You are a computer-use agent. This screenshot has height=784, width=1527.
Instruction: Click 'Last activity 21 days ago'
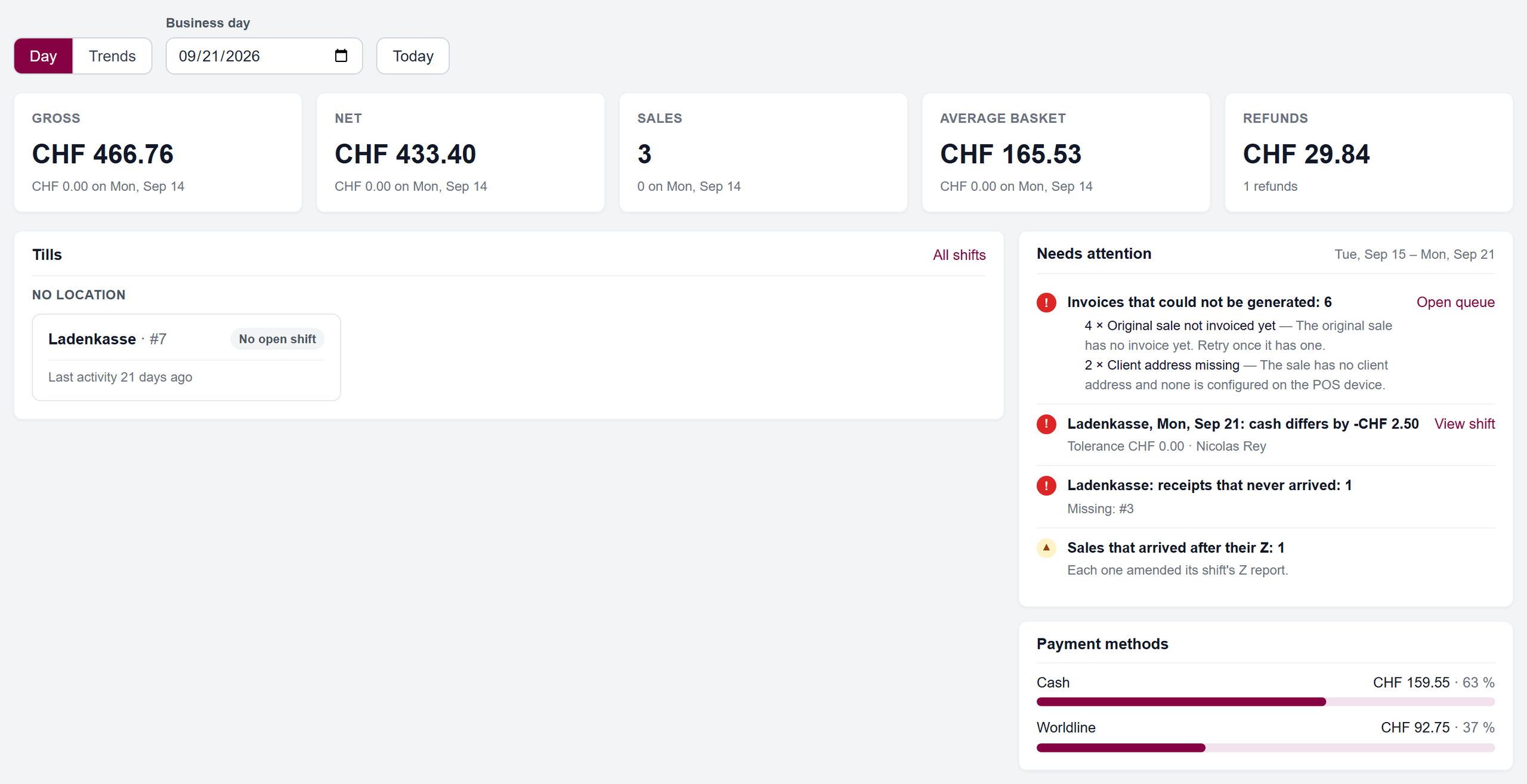point(120,377)
